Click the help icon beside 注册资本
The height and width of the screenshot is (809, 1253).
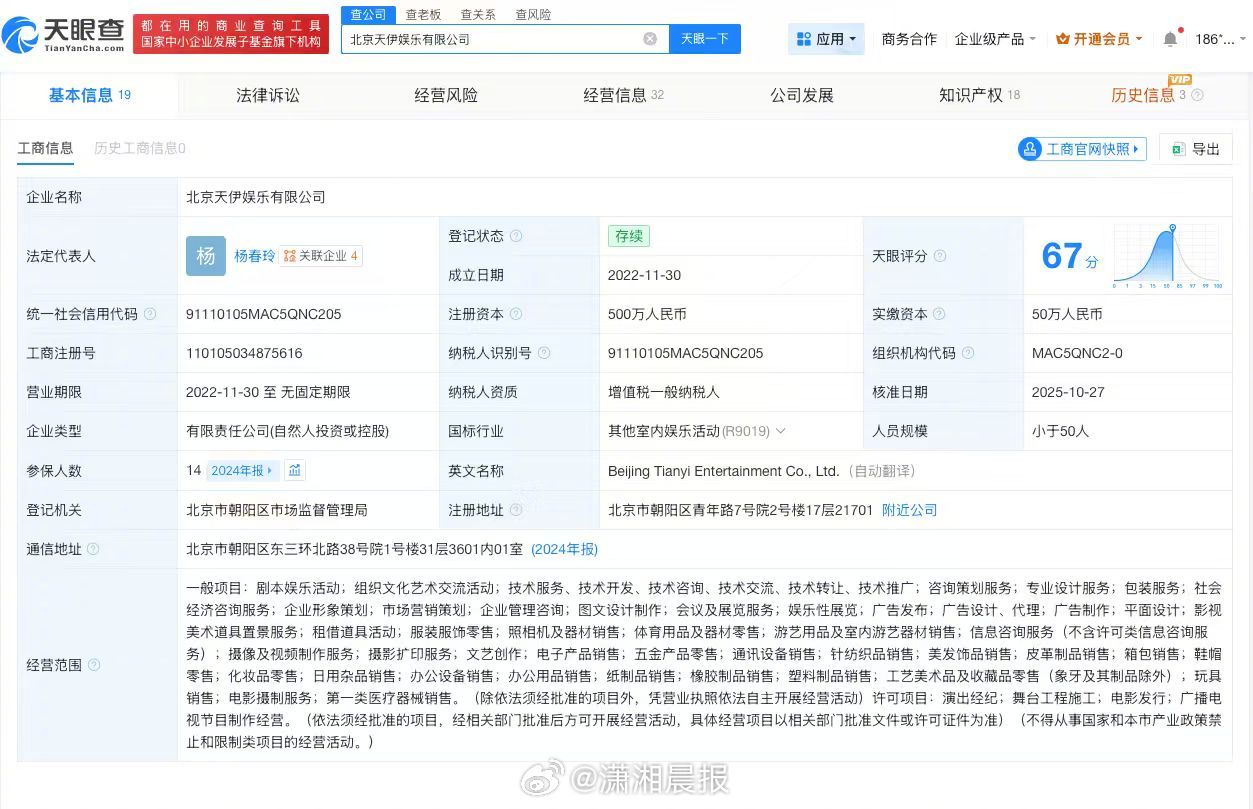pos(516,314)
